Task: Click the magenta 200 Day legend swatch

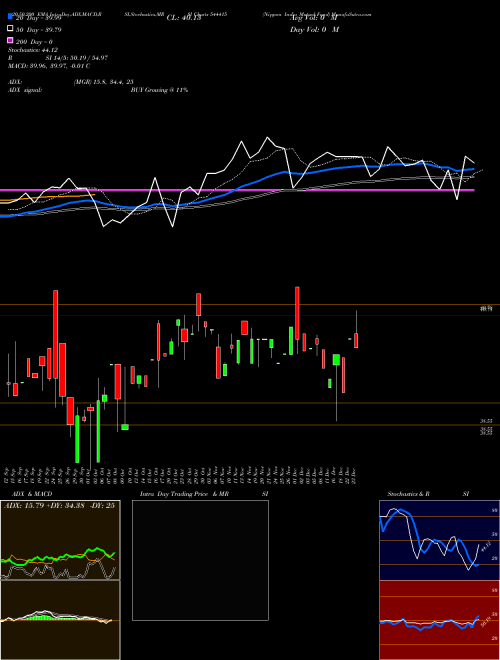Action: (x=10, y=41)
